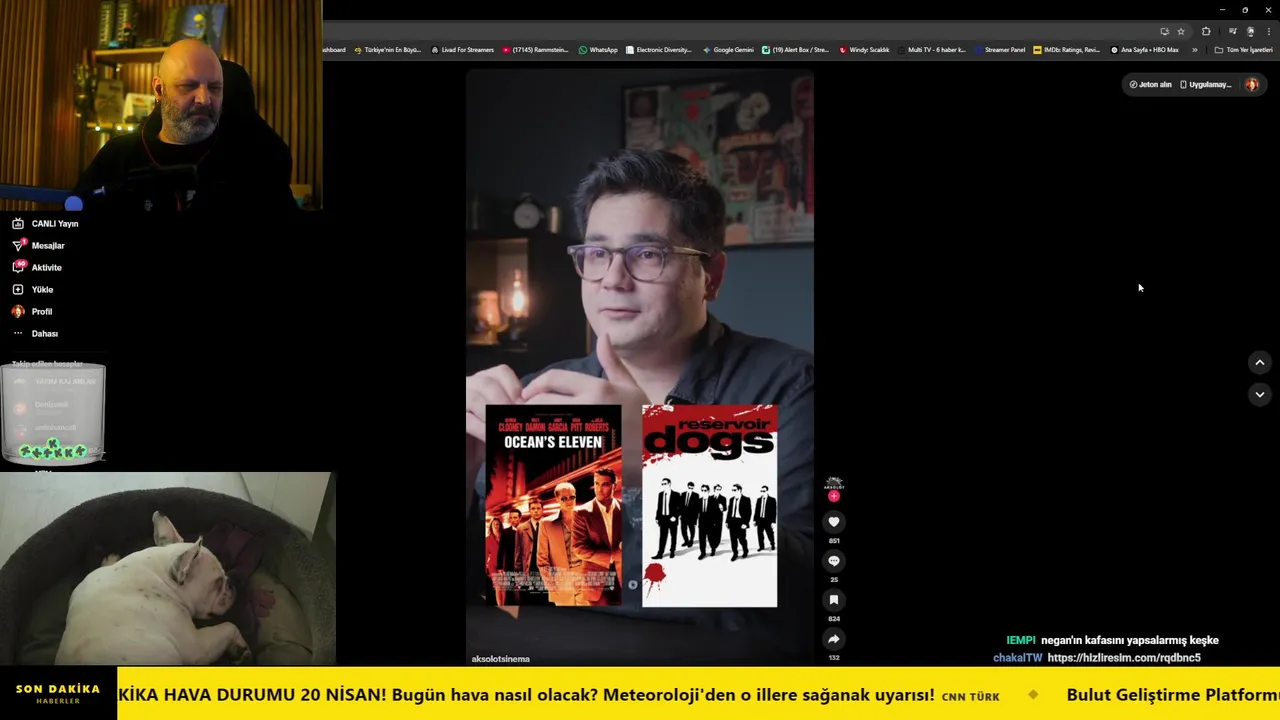Open creator avatar above the like button
The height and width of the screenshot is (720, 1280).
[834, 484]
